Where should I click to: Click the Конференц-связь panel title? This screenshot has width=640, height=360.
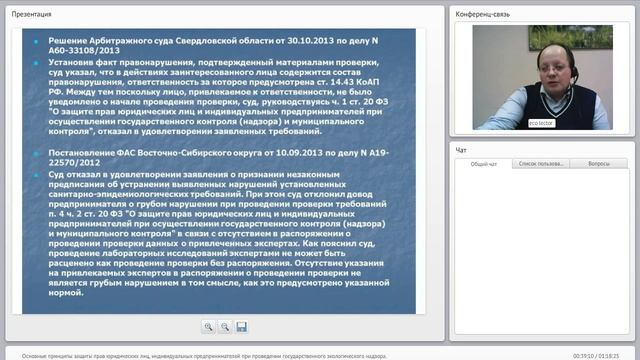pyautogui.click(x=482, y=14)
